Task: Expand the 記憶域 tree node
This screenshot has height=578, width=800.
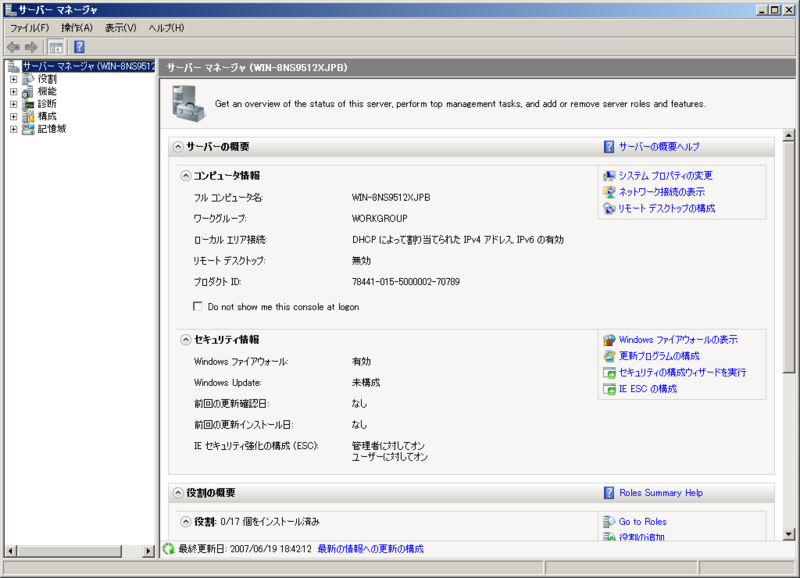Action: 13,129
